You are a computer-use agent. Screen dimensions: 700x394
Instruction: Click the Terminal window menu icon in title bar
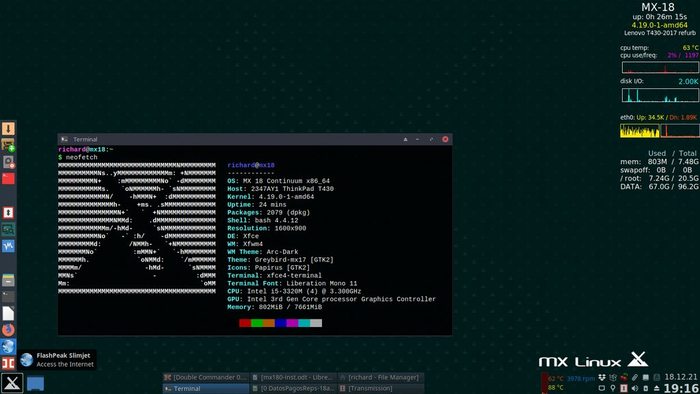tap(64, 139)
